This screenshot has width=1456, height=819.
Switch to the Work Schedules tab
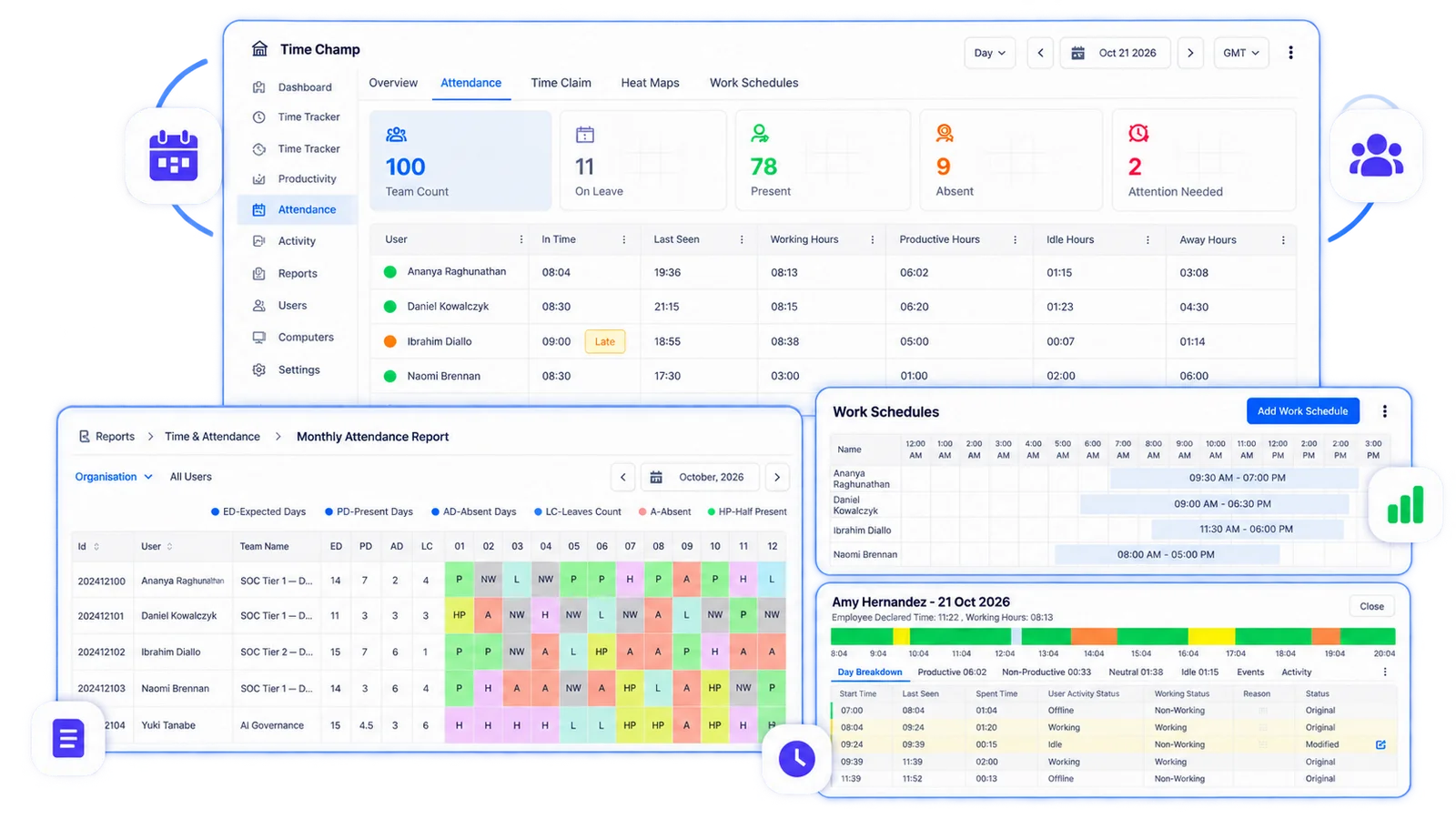click(753, 83)
